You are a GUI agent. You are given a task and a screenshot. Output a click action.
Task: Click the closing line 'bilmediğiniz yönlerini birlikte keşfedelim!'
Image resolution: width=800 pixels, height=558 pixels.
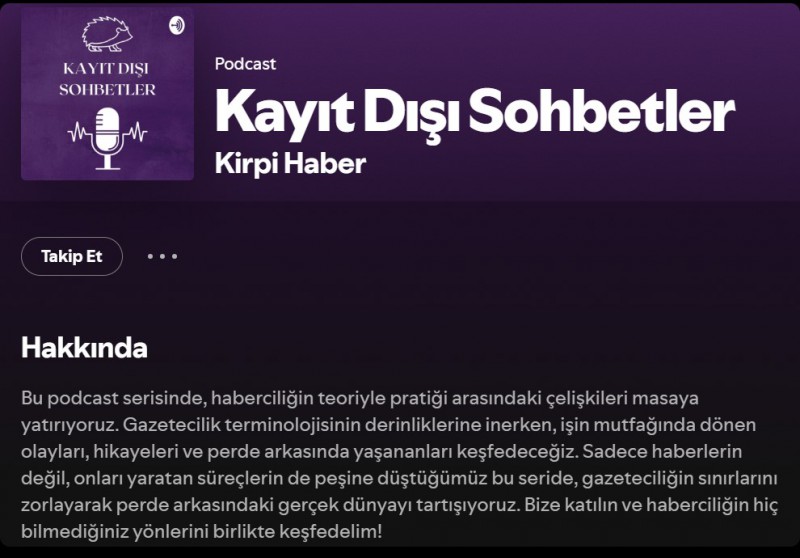(202, 531)
